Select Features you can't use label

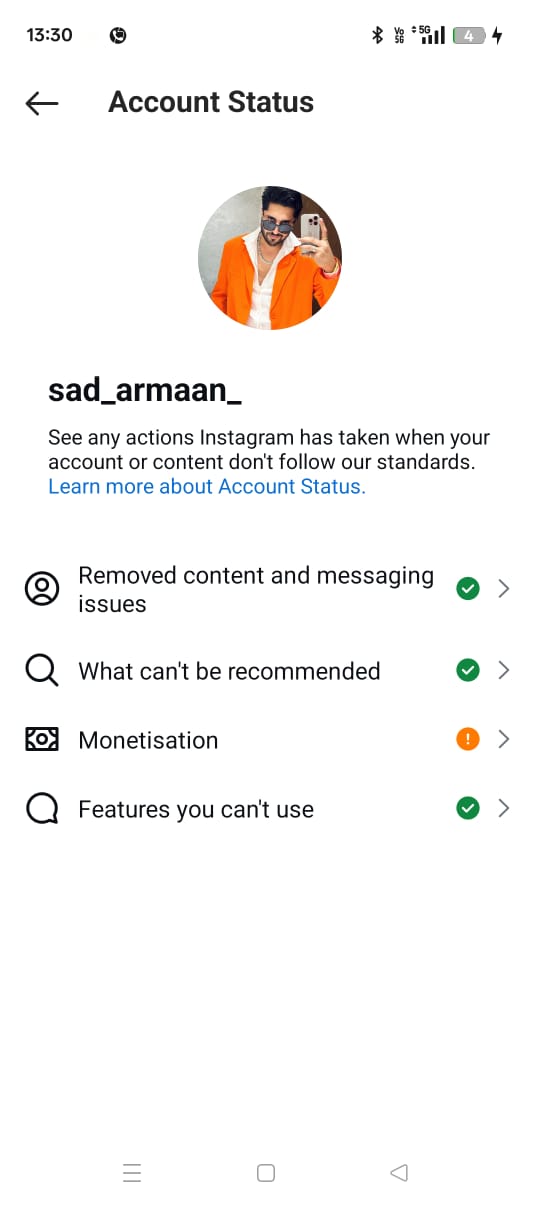pyautogui.click(x=196, y=809)
